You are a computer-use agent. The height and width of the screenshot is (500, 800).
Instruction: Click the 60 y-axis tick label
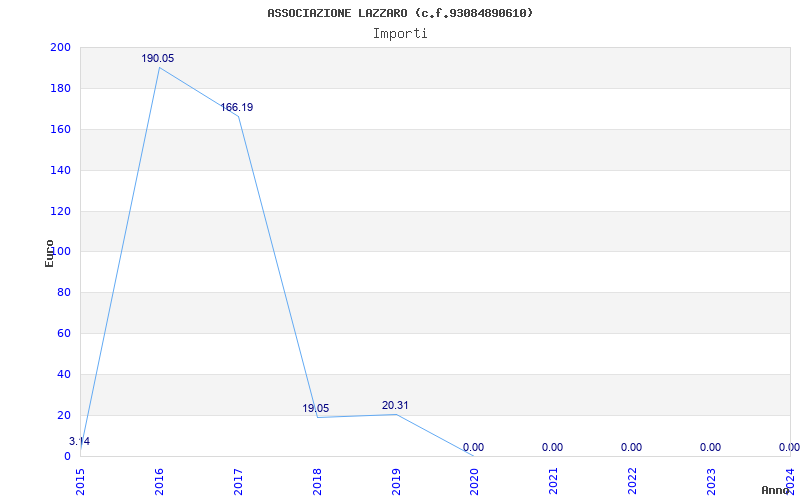pyautogui.click(x=63, y=333)
